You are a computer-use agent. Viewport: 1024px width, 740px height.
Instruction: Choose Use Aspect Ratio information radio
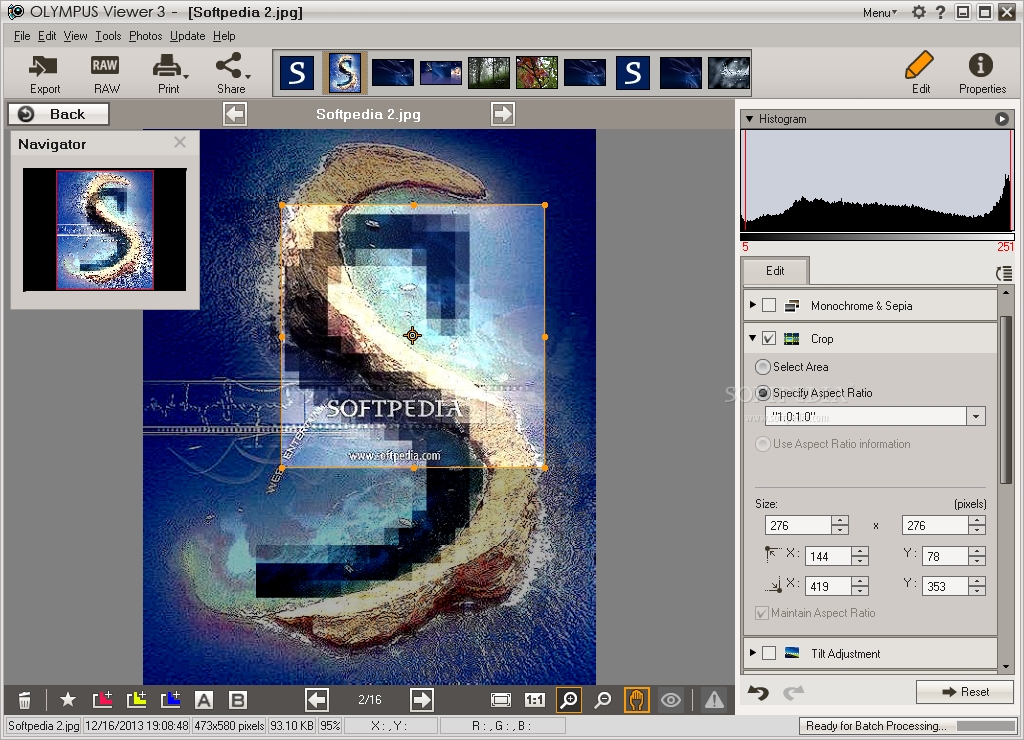[762, 444]
